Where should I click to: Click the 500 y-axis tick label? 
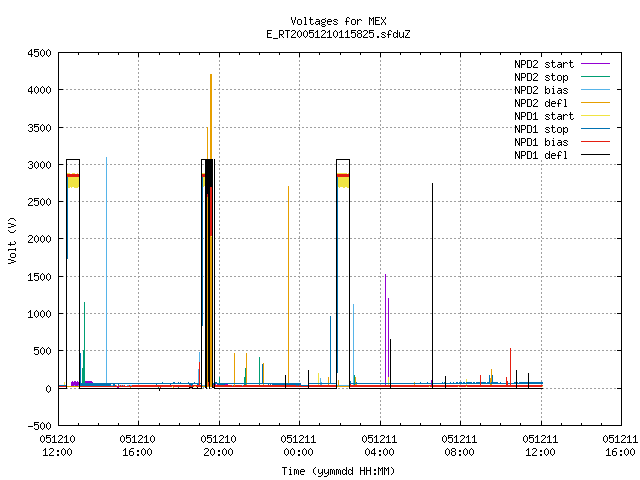42,351
